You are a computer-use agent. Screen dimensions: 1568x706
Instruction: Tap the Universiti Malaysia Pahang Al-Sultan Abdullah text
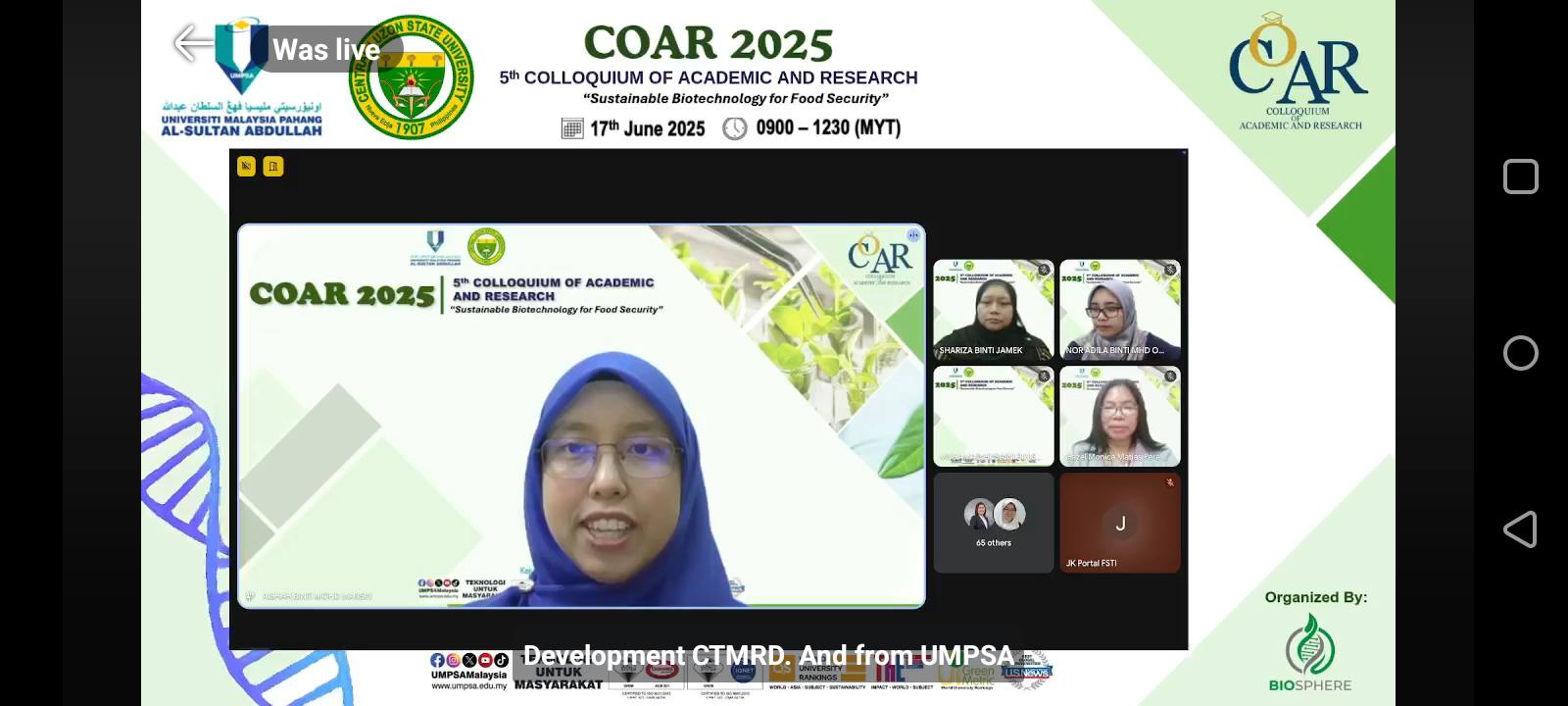(241, 125)
